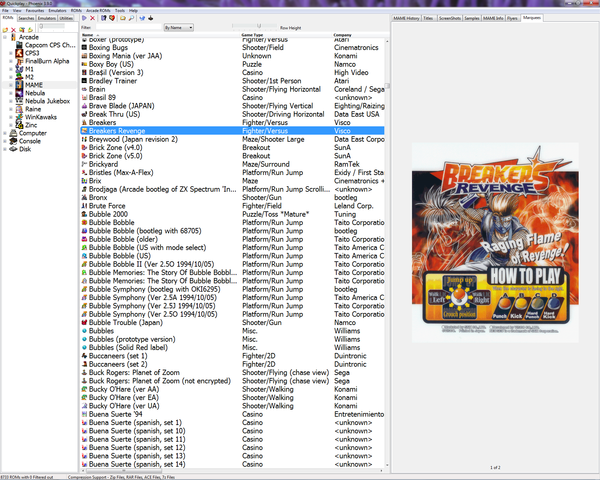This screenshot has width=600, height=480.
Task: Click the WinKawaks emulator icon
Action: tap(18, 117)
